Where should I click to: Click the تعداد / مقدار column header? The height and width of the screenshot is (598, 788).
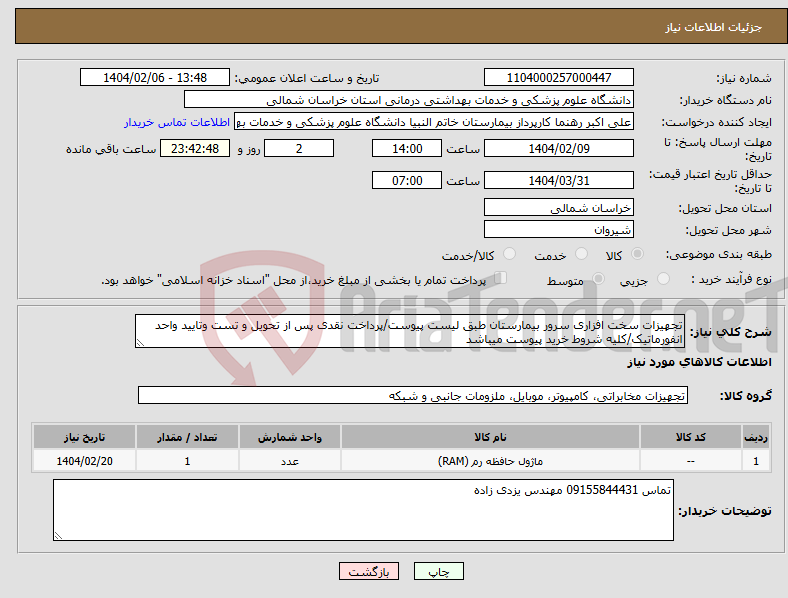tap(187, 437)
